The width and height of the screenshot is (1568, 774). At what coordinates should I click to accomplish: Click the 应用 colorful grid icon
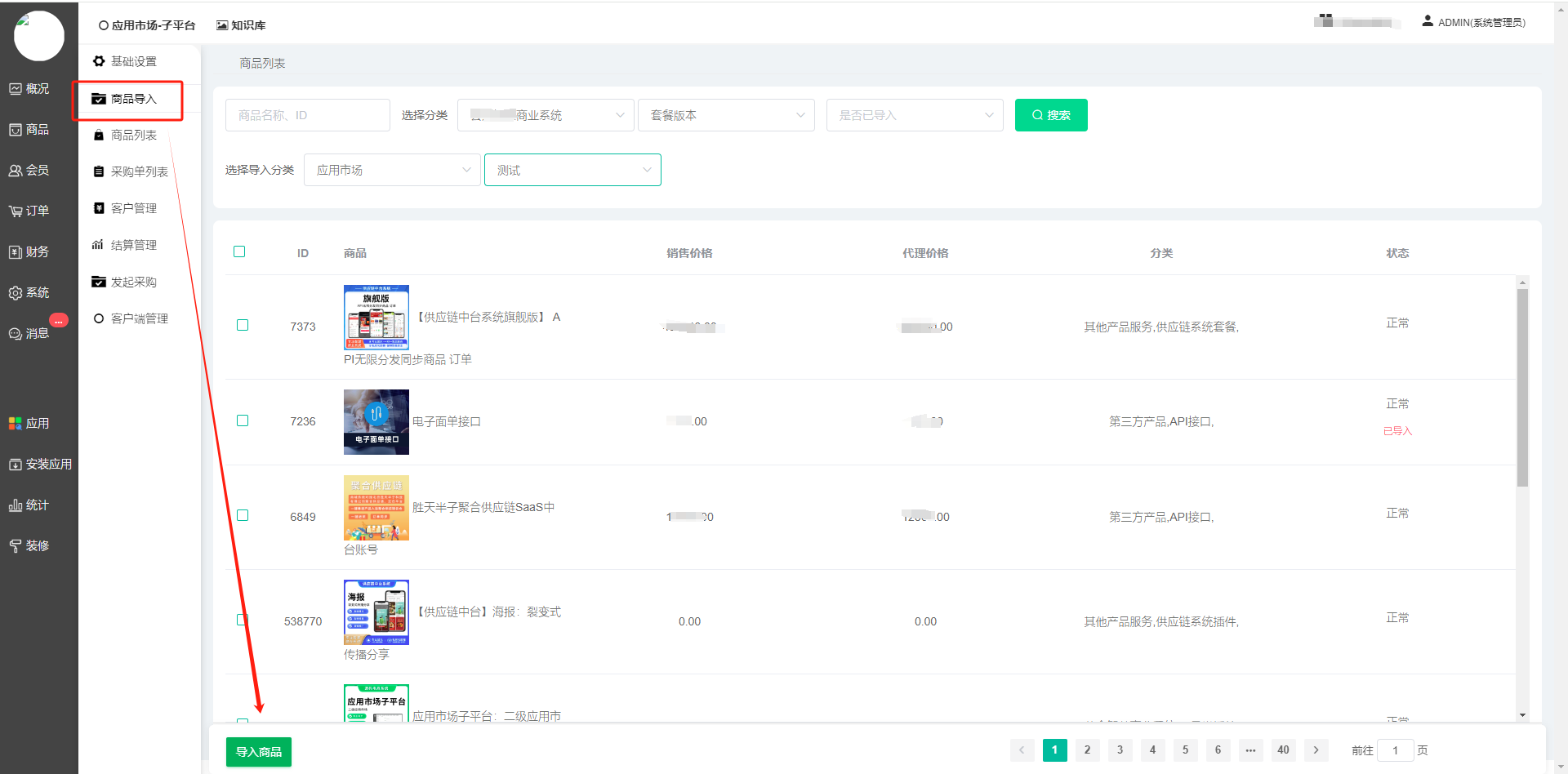(x=16, y=424)
